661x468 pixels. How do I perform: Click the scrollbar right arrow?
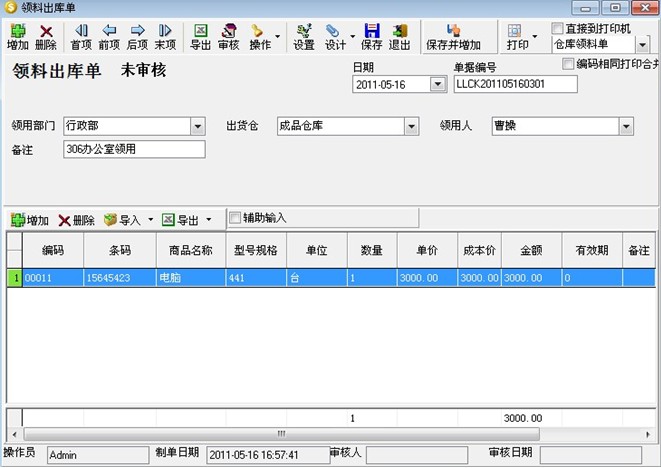(x=648, y=434)
